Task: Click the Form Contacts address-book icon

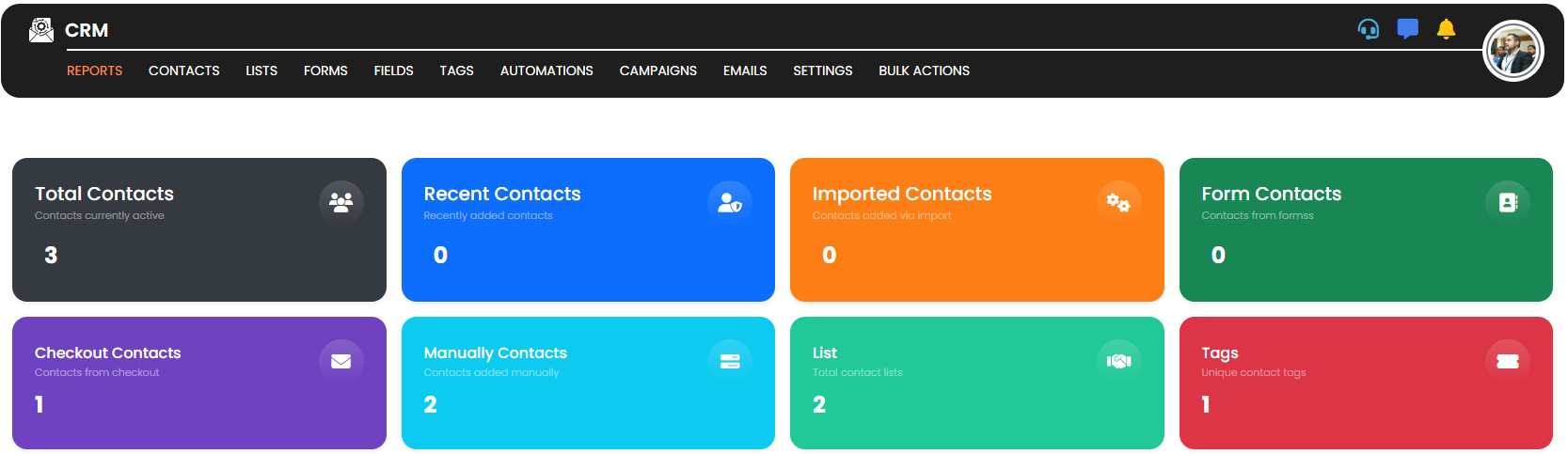Action: click(1507, 202)
